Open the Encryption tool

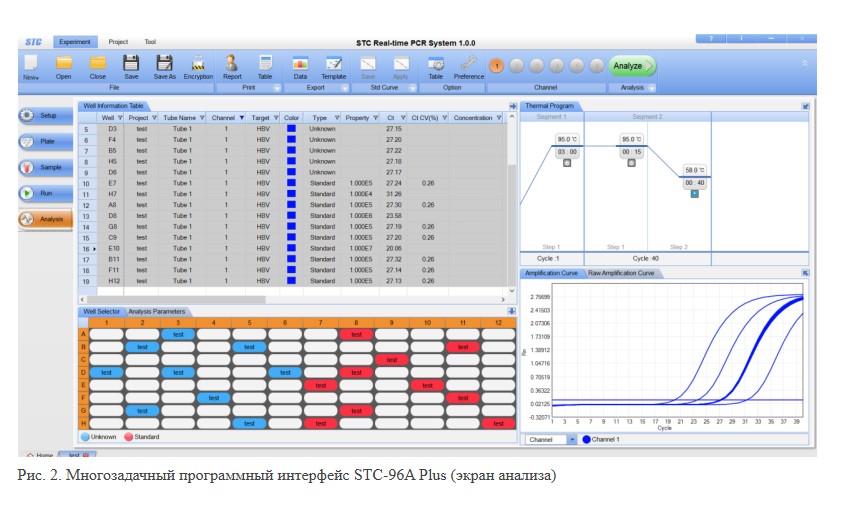click(x=198, y=66)
